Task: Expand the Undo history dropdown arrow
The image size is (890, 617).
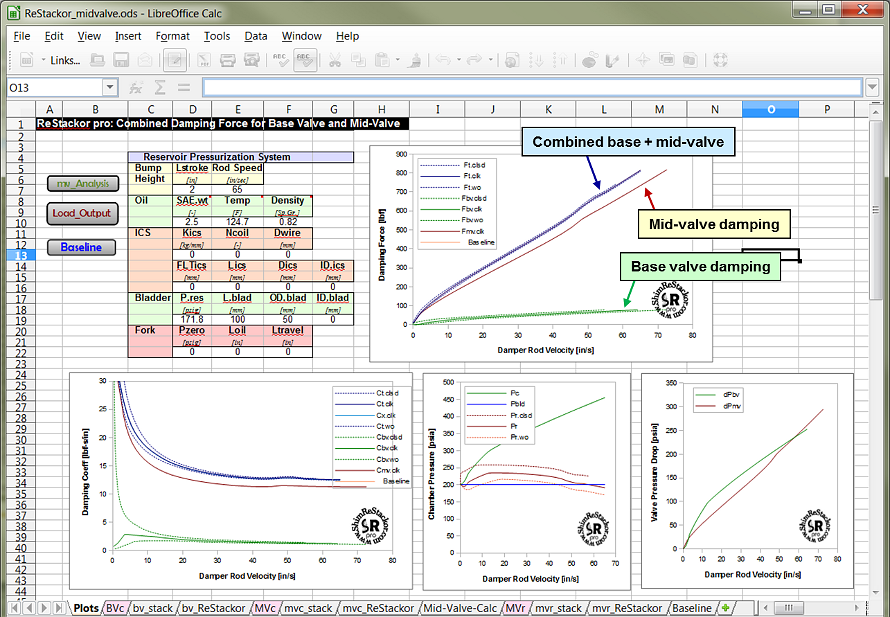Action: tap(459, 60)
